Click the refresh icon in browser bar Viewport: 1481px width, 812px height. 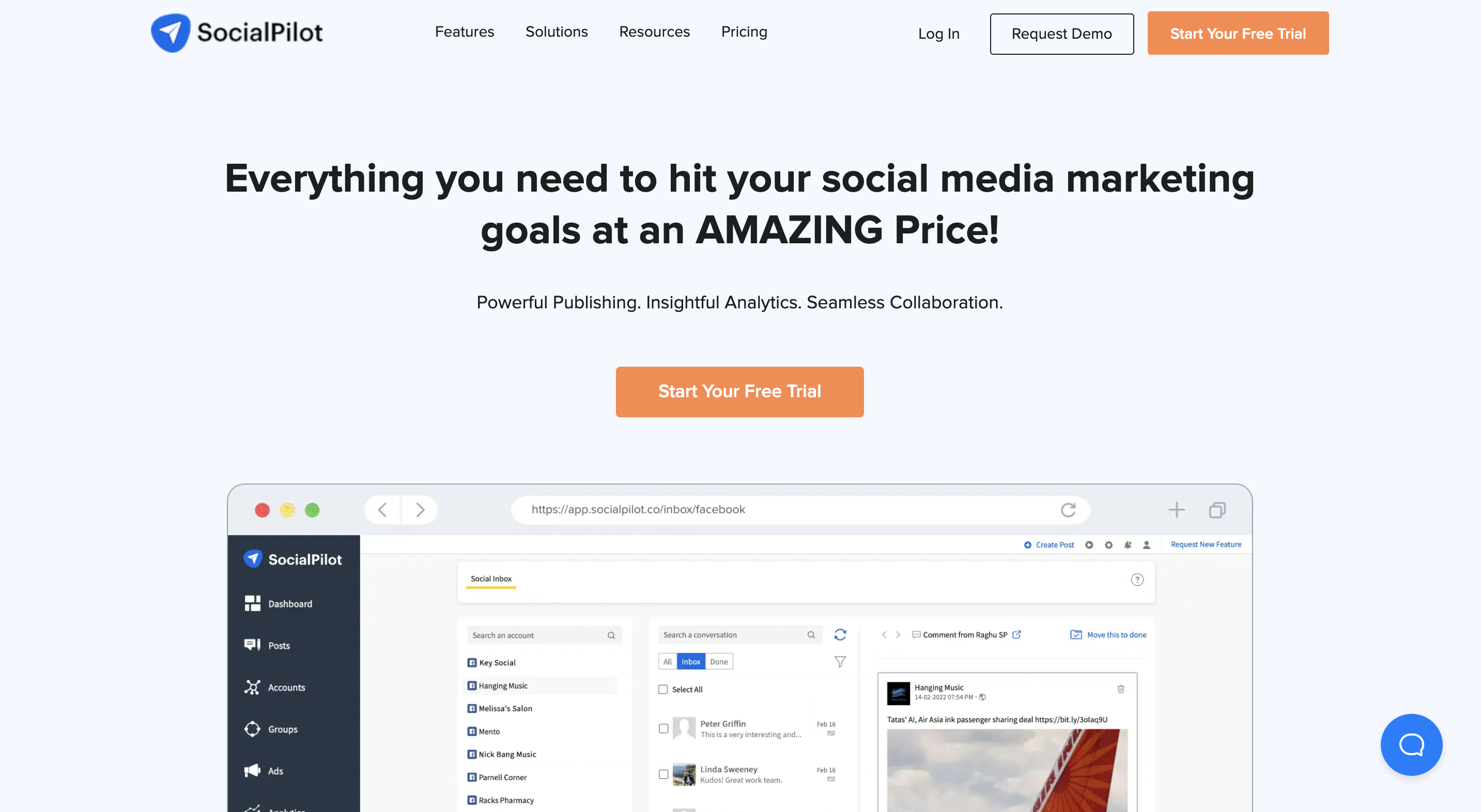pos(1068,509)
